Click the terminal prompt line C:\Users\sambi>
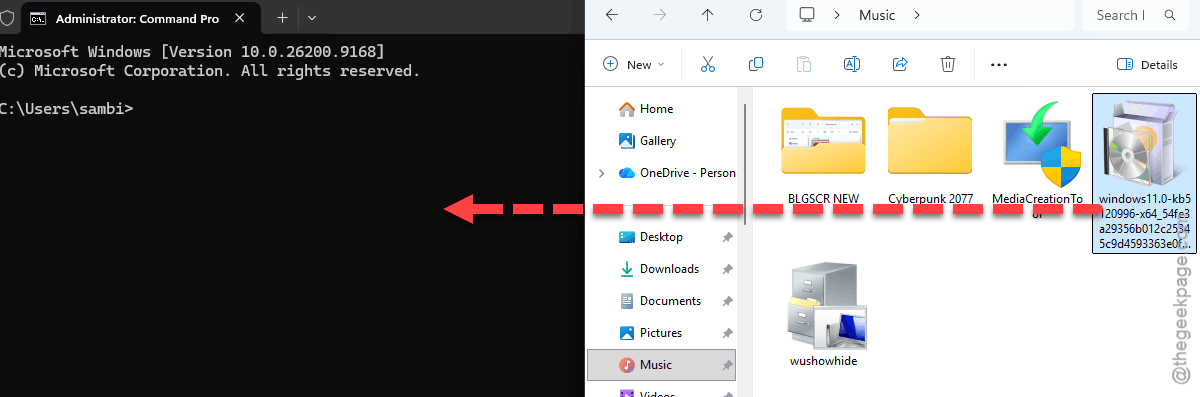 (x=66, y=108)
